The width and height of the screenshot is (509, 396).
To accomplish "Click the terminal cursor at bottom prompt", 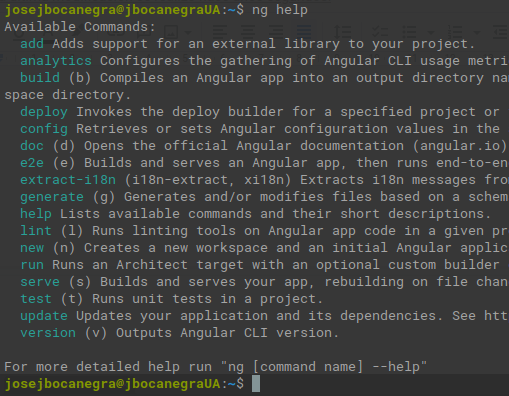I will (x=256, y=384).
